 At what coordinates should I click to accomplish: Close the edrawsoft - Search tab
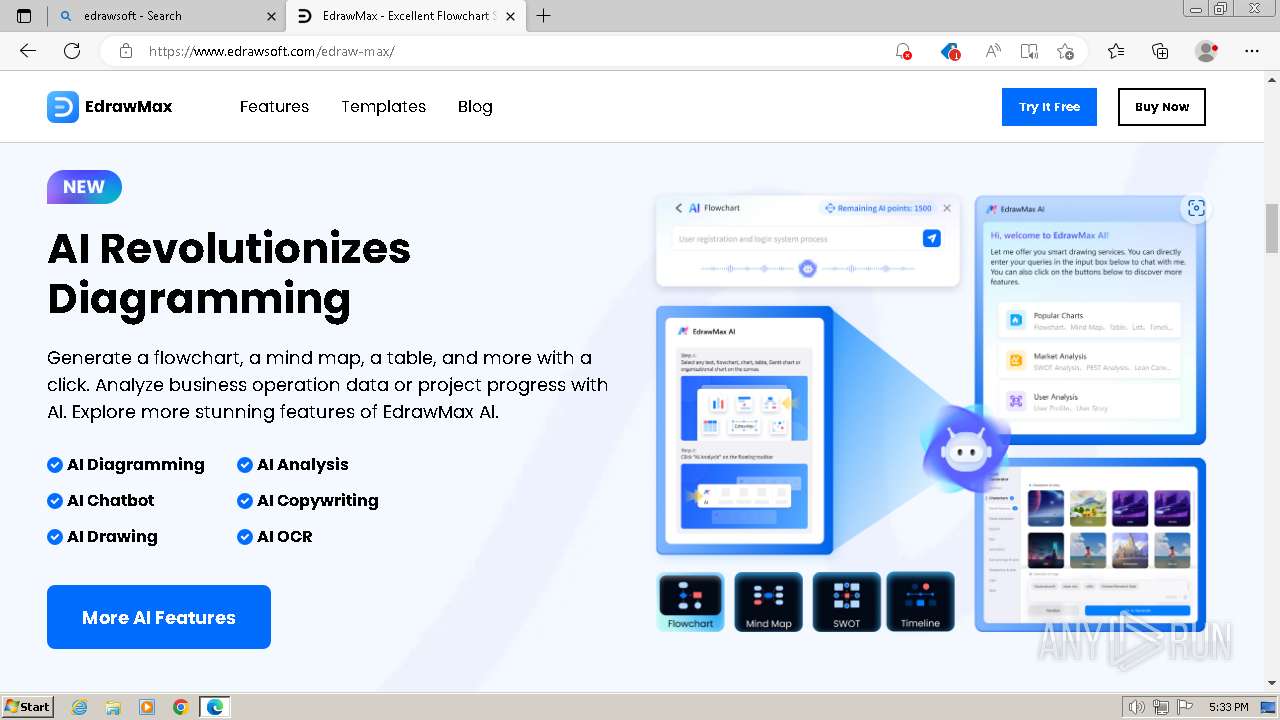pyautogui.click(x=272, y=16)
